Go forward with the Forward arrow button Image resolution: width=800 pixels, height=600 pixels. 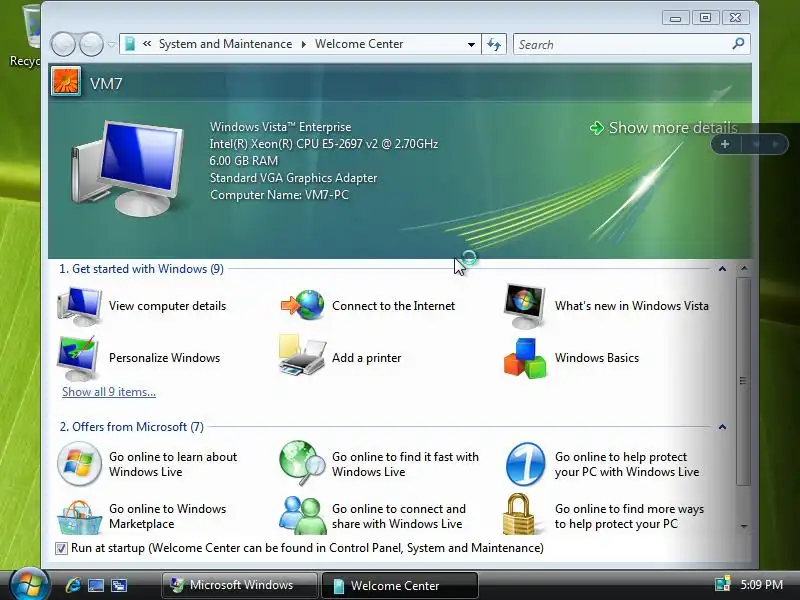pyautogui.click(x=92, y=44)
